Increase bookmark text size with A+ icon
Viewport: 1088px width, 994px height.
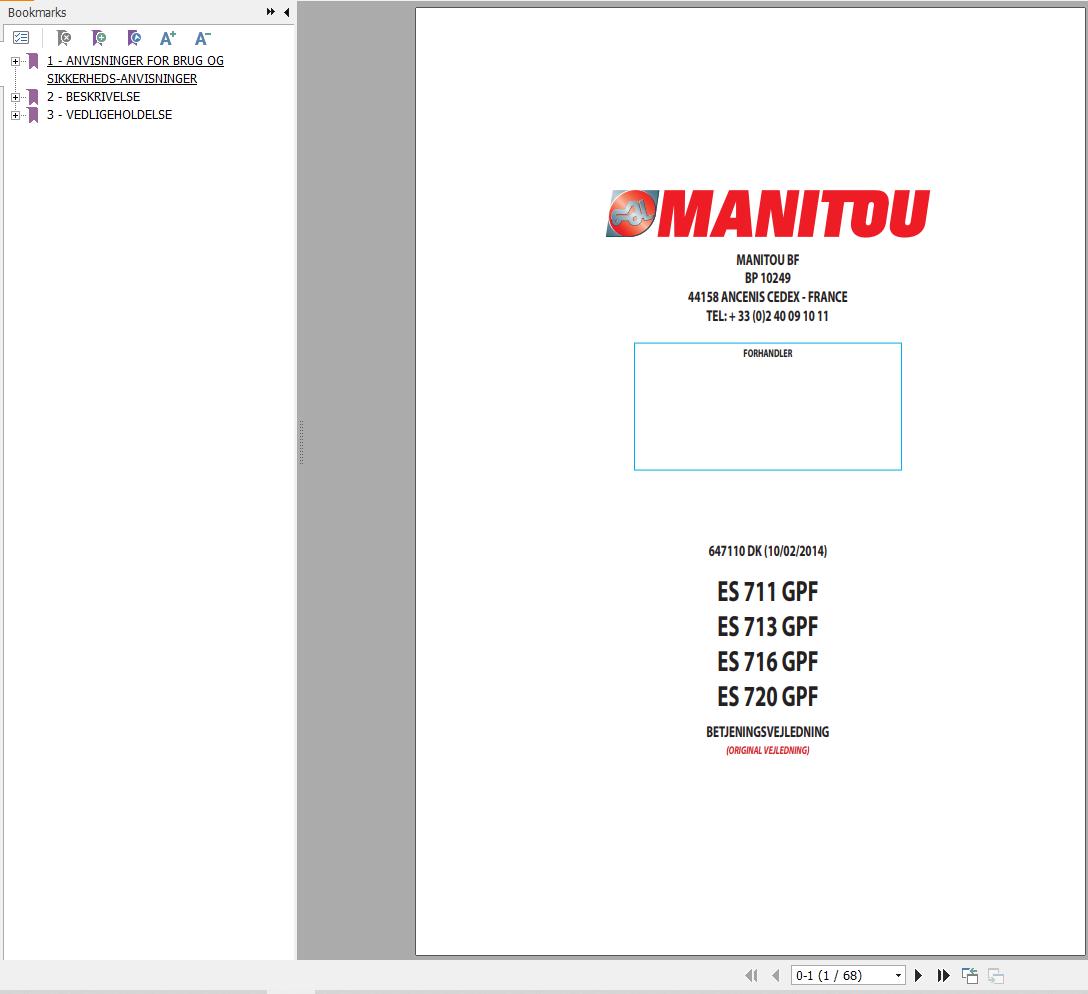(x=168, y=38)
